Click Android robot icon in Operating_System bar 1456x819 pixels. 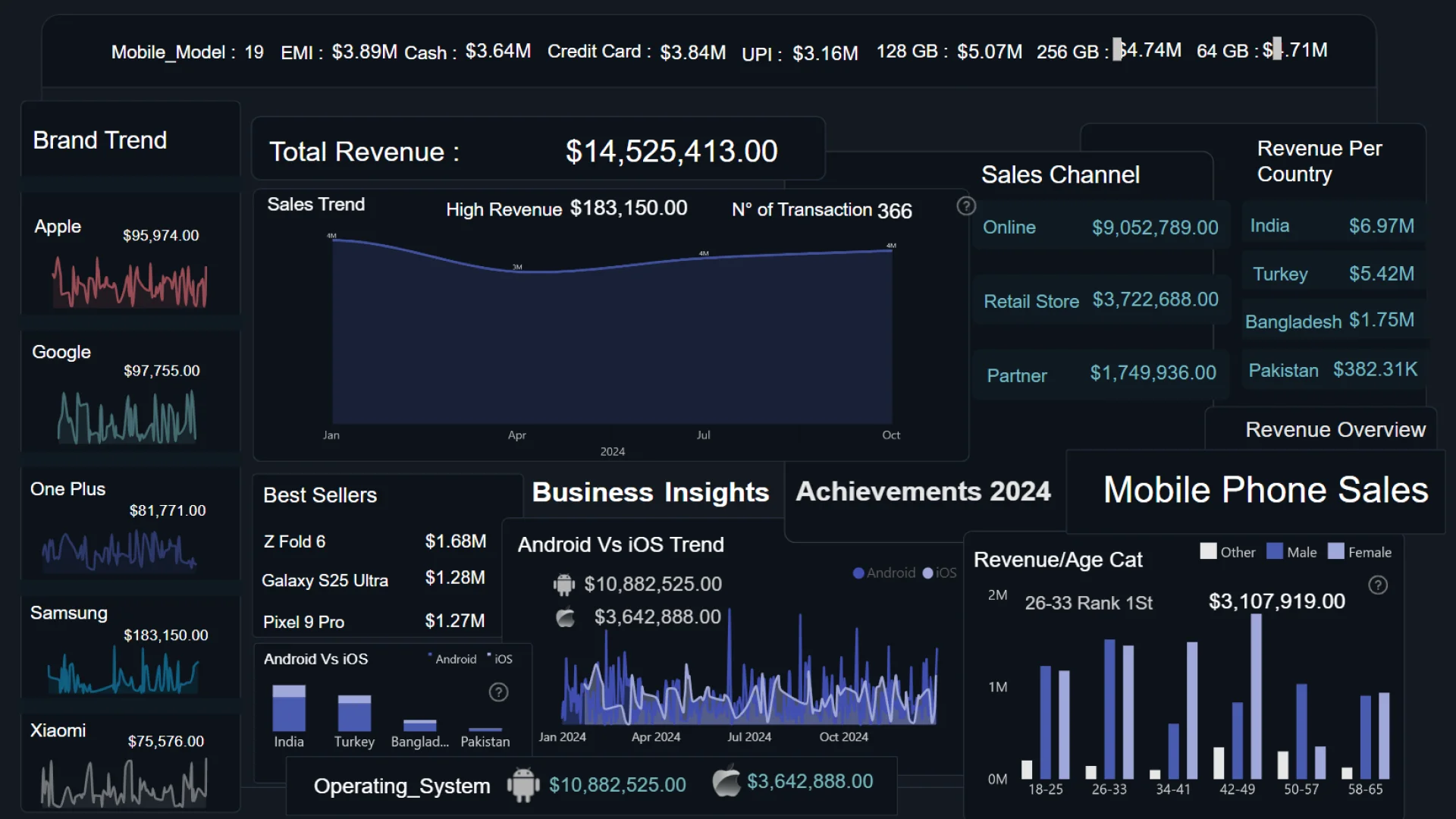point(523,785)
